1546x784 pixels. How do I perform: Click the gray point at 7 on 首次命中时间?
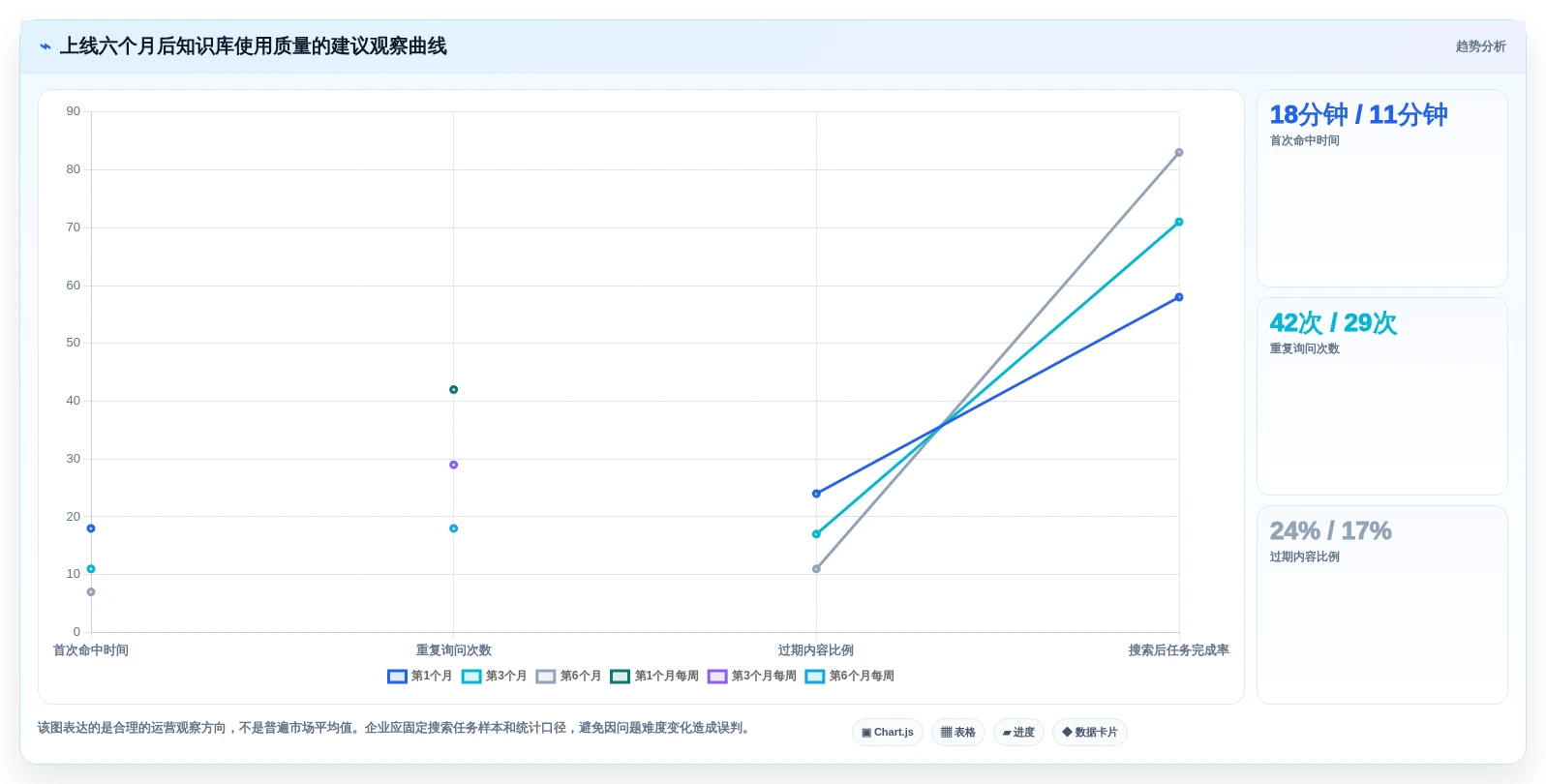[x=91, y=592]
